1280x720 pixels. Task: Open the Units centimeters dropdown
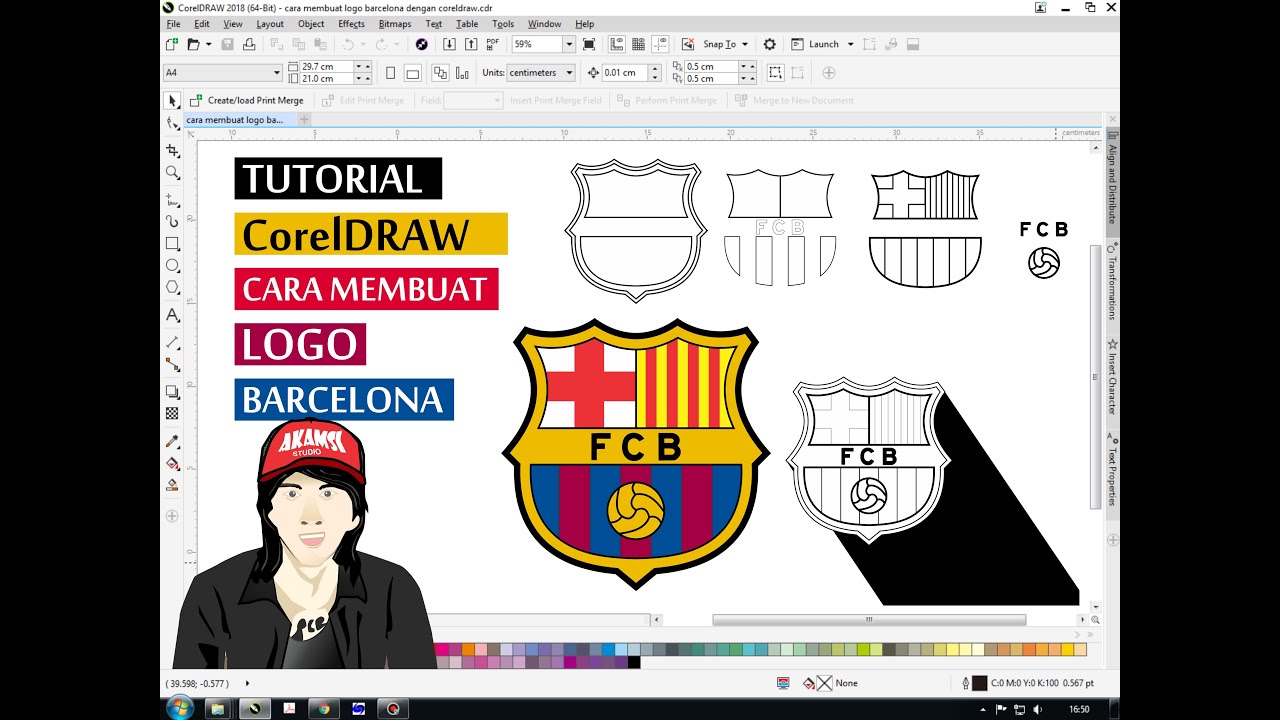pos(569,73)
